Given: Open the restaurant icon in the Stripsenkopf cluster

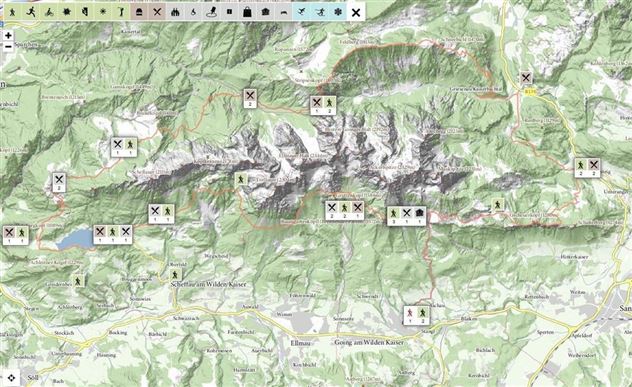Looking at the screenshot, I should pyautogui.click(x=317, y=102).
